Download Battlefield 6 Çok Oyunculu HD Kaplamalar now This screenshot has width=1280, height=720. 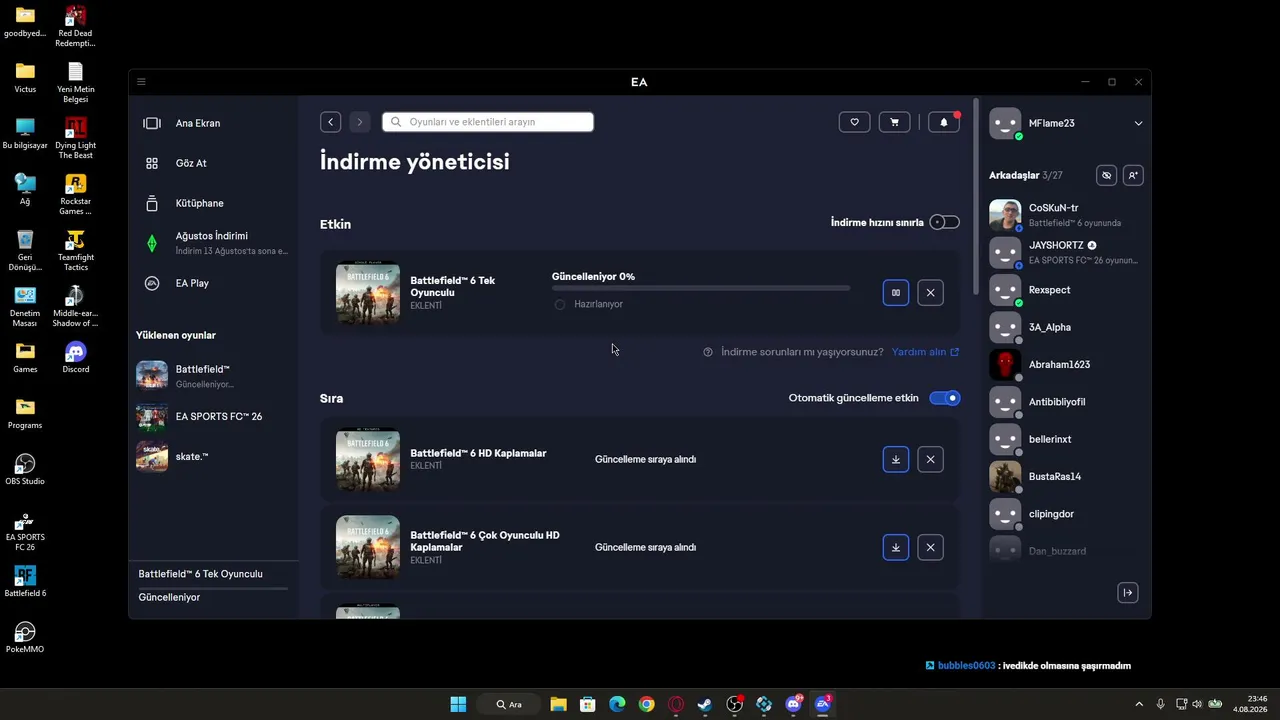(x=896, y=548)
